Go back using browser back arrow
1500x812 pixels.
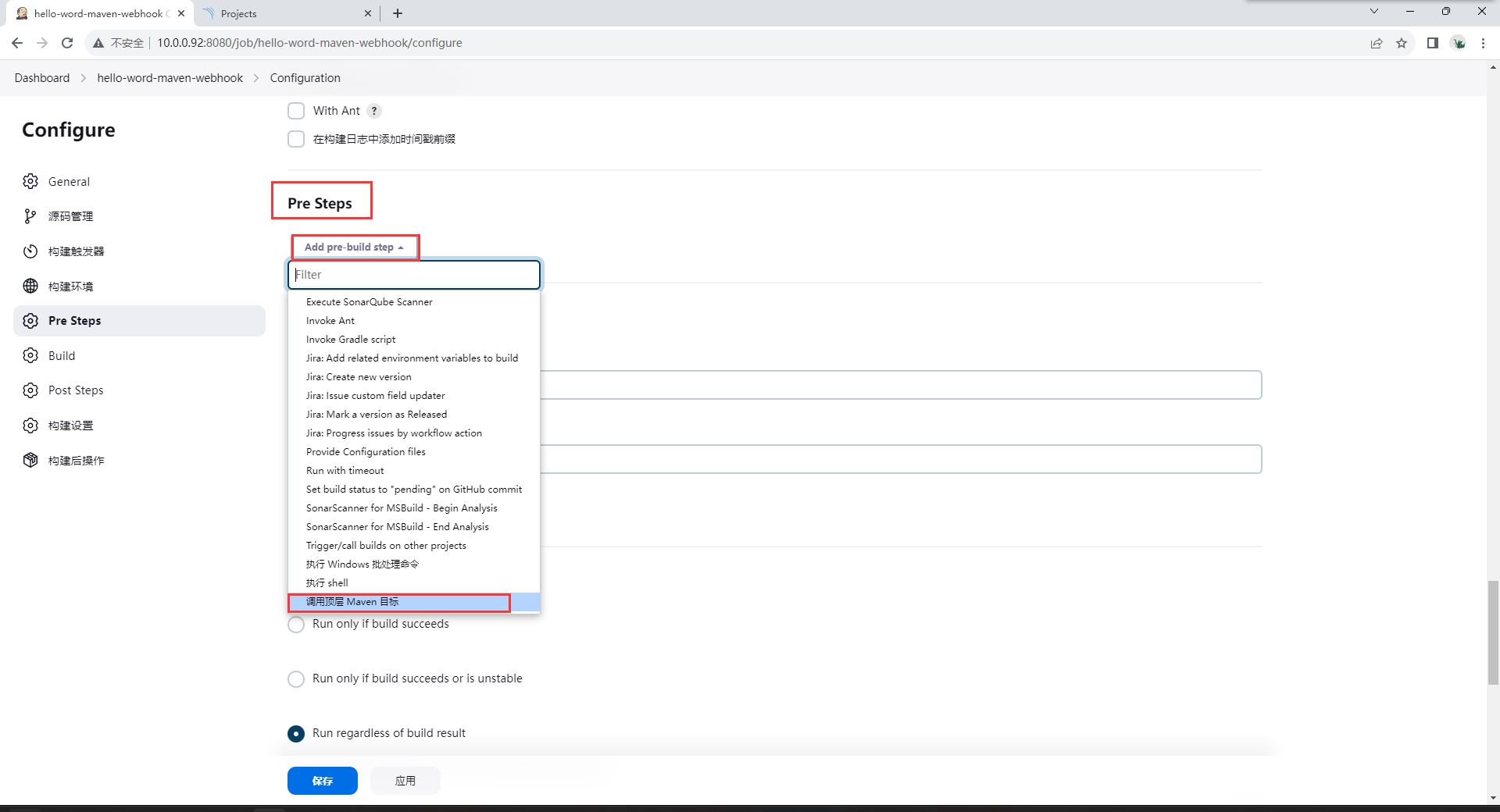[x=17, y=43]
